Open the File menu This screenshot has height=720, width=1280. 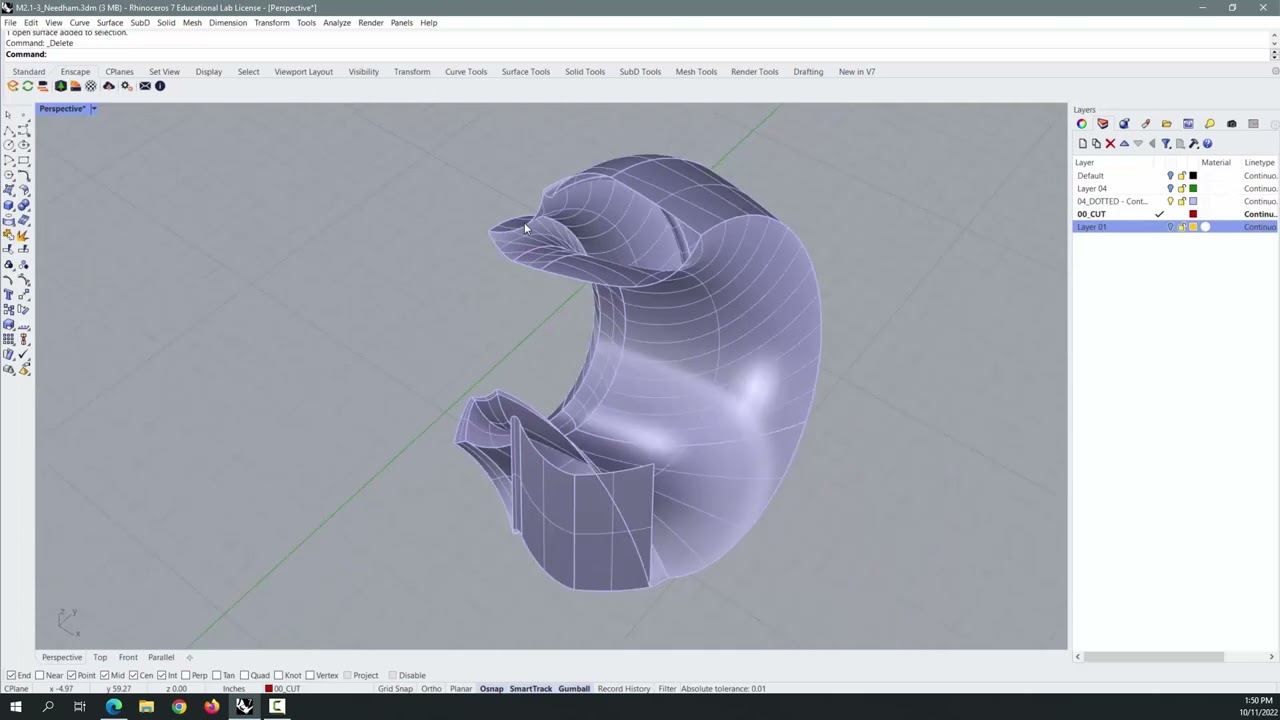(x=10, y=22)
